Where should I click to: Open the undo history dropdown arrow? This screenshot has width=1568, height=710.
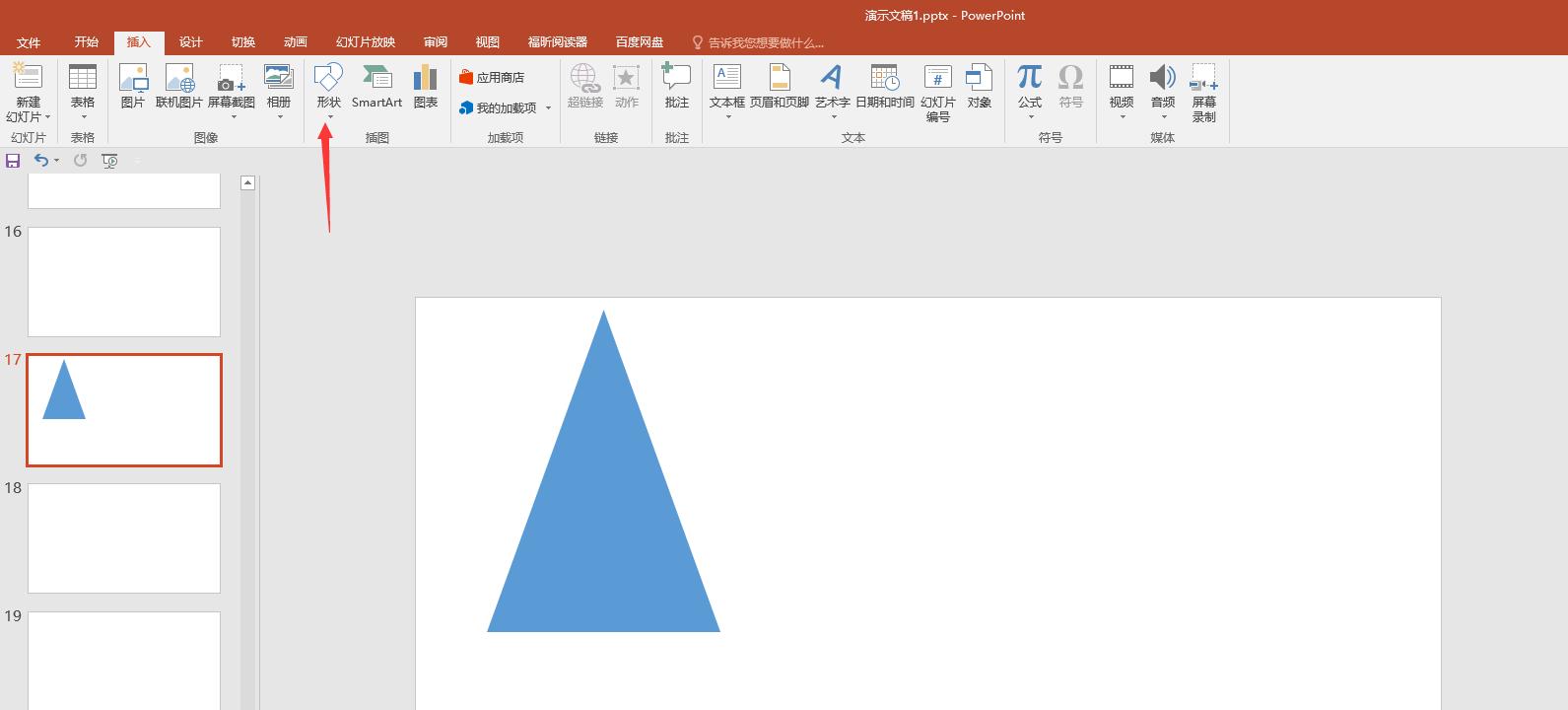[x=56, y=161]
